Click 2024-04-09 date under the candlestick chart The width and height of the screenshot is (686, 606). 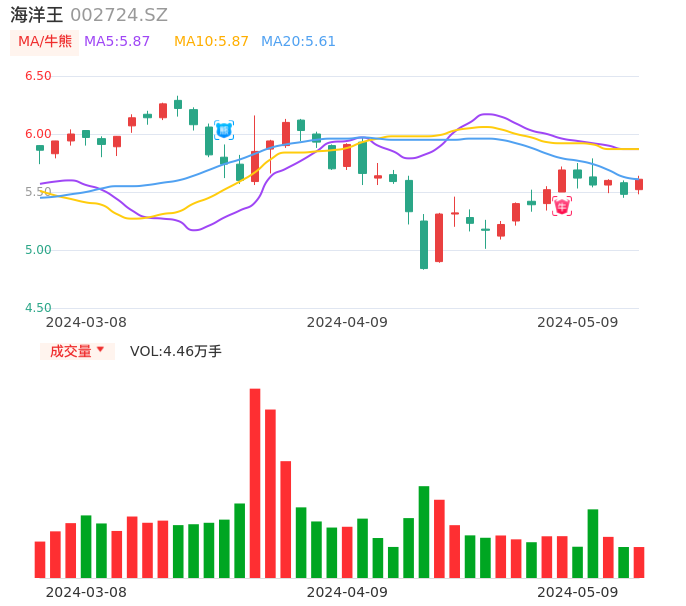(346, 322)
